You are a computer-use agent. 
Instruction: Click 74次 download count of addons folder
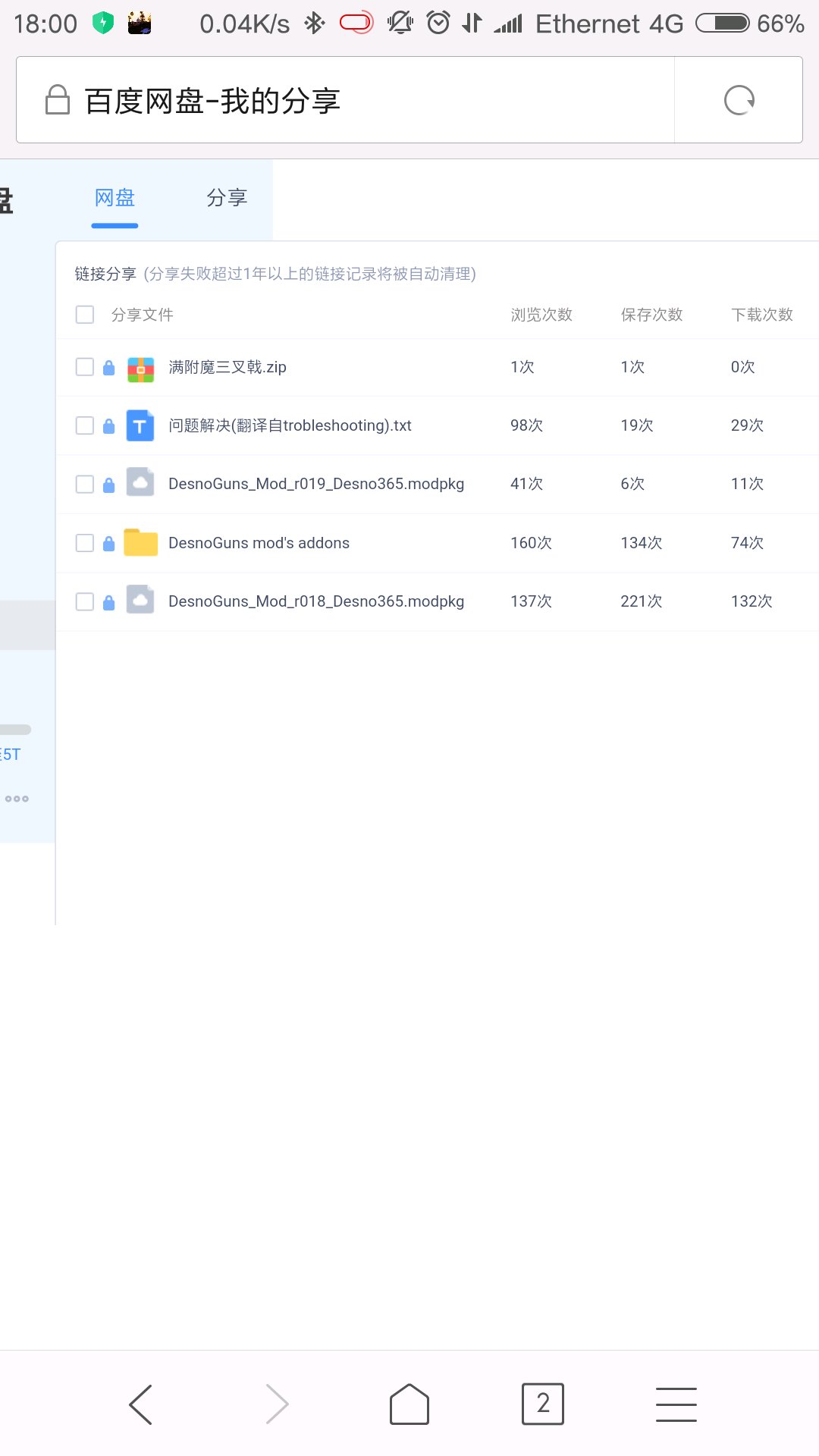click(x=747, y=543)
